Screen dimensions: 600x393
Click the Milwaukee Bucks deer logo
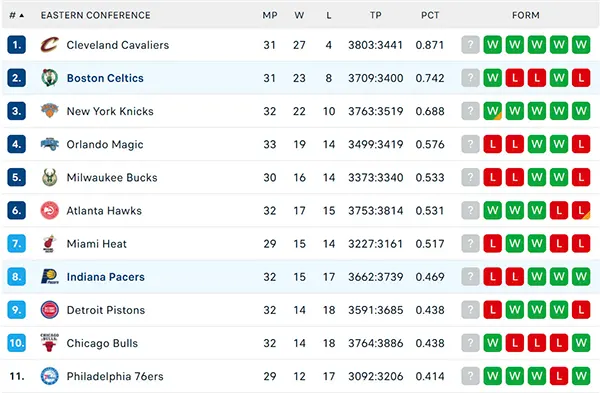pos(49,177)
